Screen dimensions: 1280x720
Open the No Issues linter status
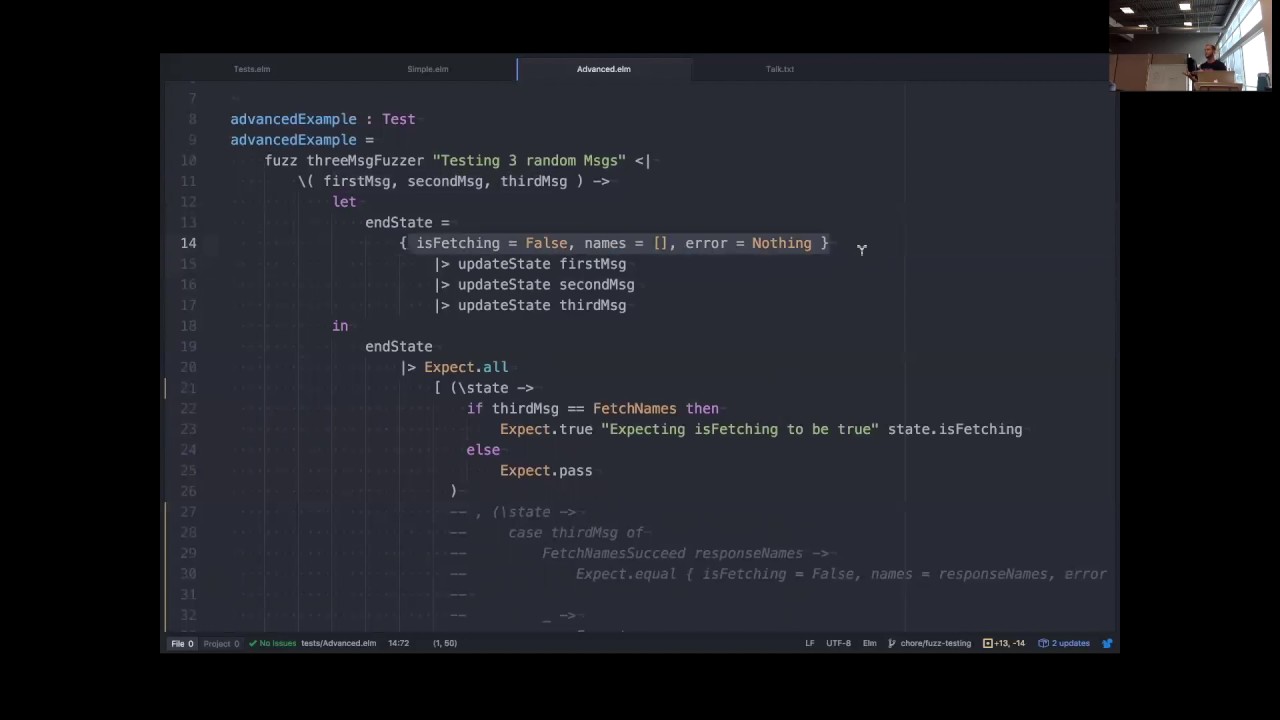(272, 643)
